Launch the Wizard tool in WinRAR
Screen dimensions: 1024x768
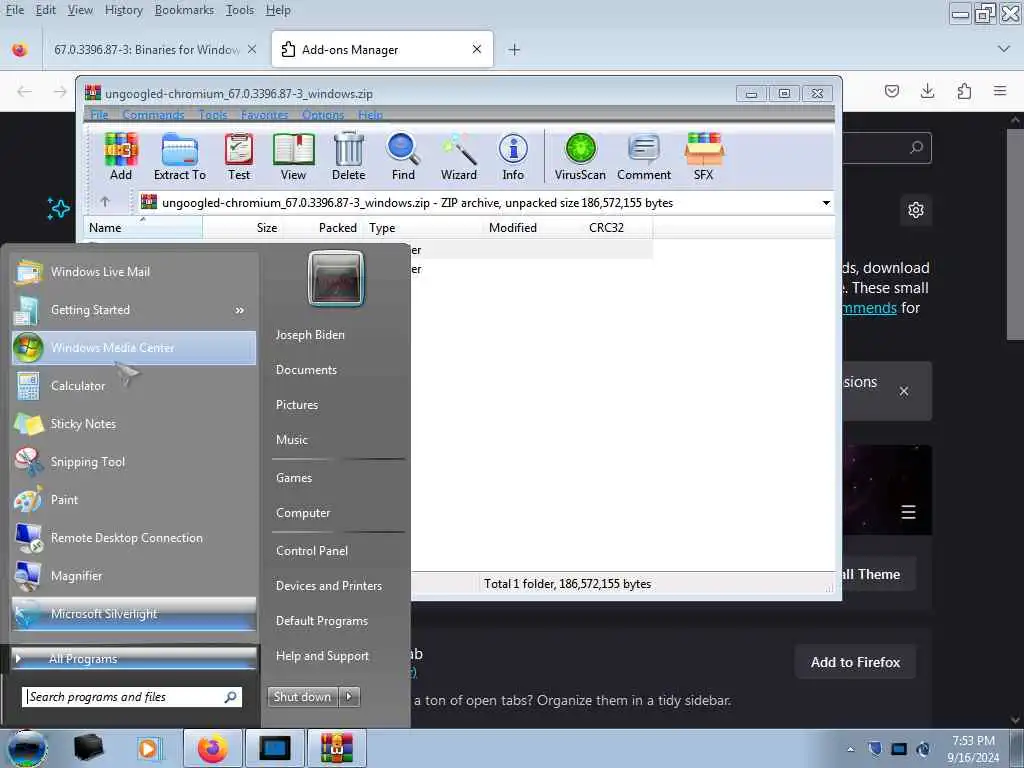click(458, 157)
